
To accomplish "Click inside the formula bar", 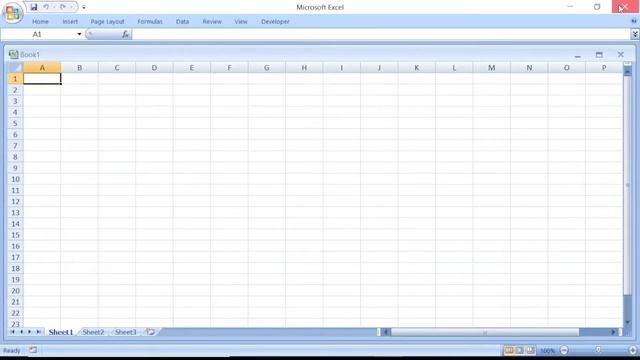I will coord(381,34).
